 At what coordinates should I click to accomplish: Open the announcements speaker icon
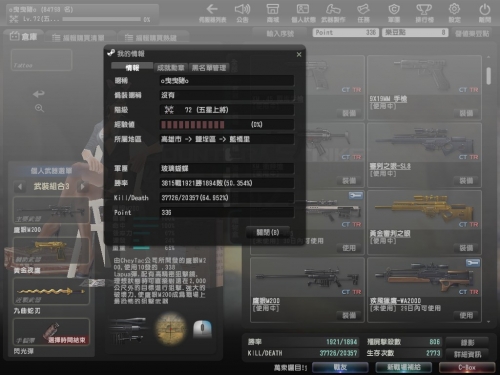(242, 9)
